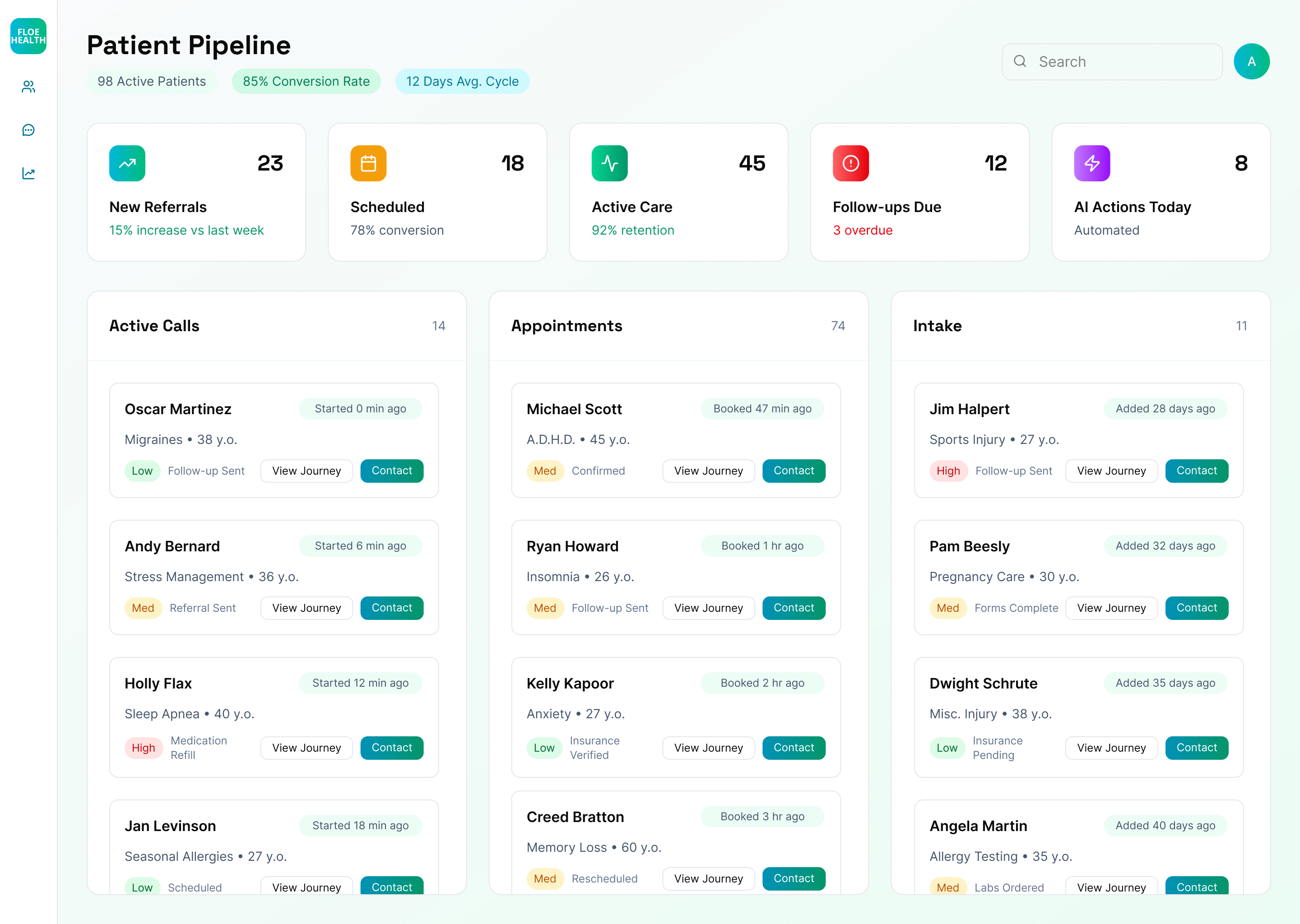Open the analytics chart sidebar icon

click(x=28, y=174)
